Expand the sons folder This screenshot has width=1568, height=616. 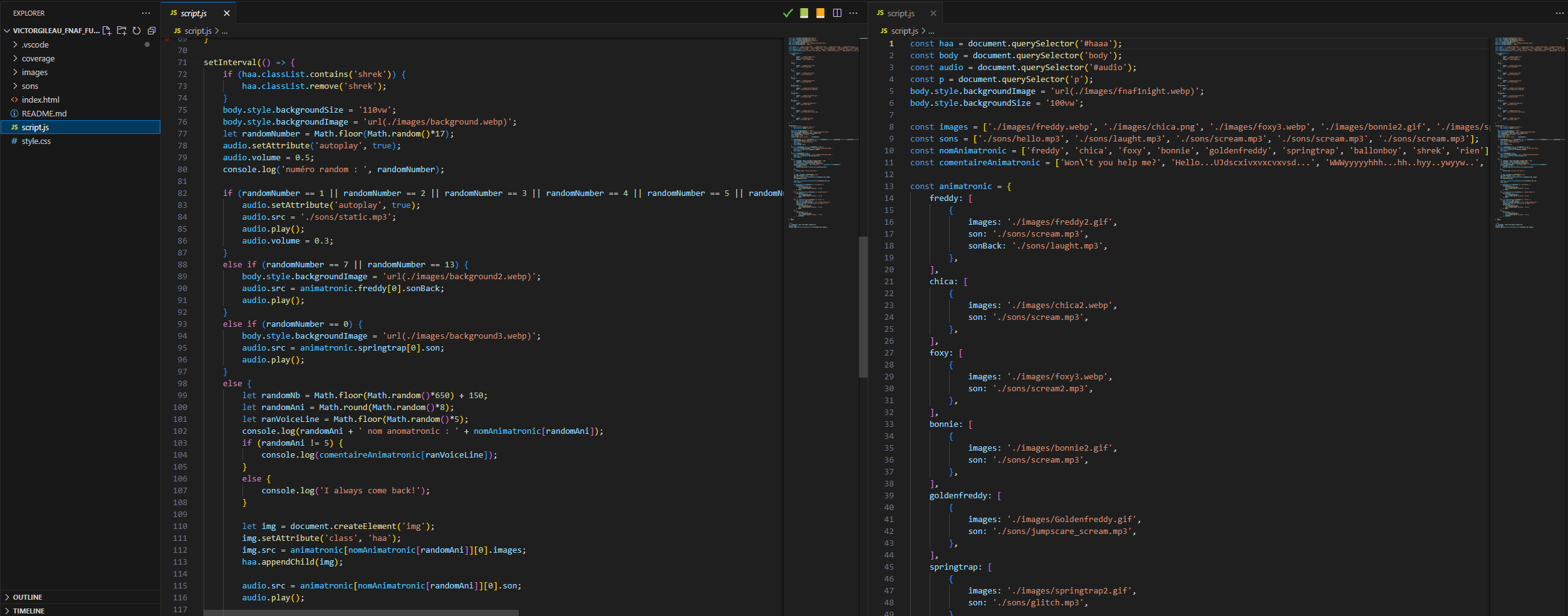point(80,86)
